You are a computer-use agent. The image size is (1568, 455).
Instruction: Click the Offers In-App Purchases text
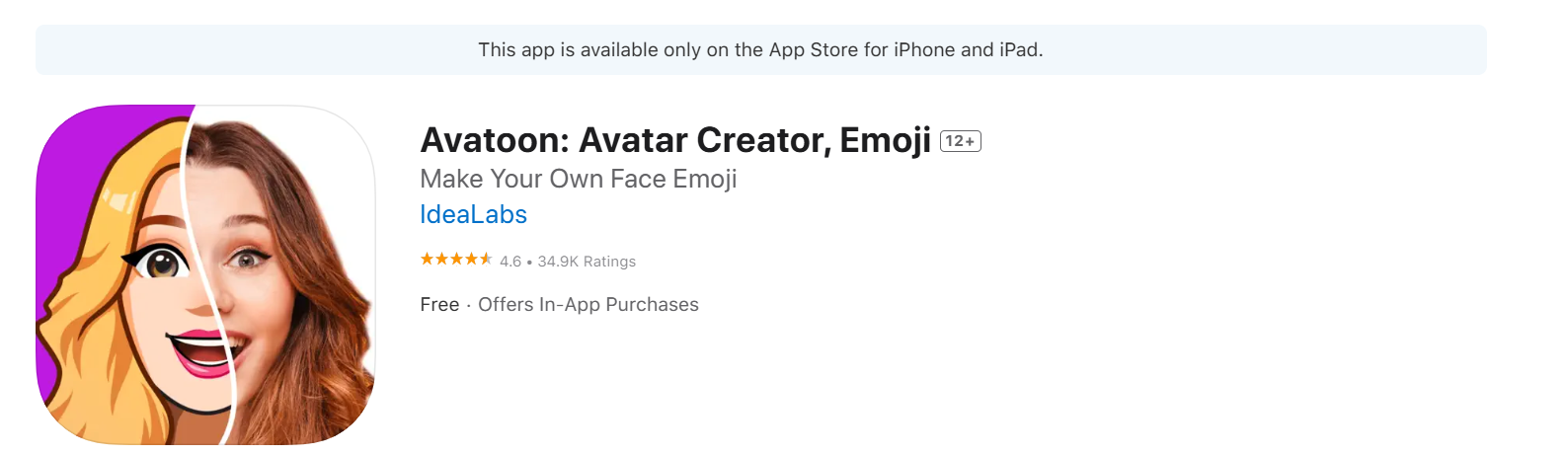click(588, 305)
